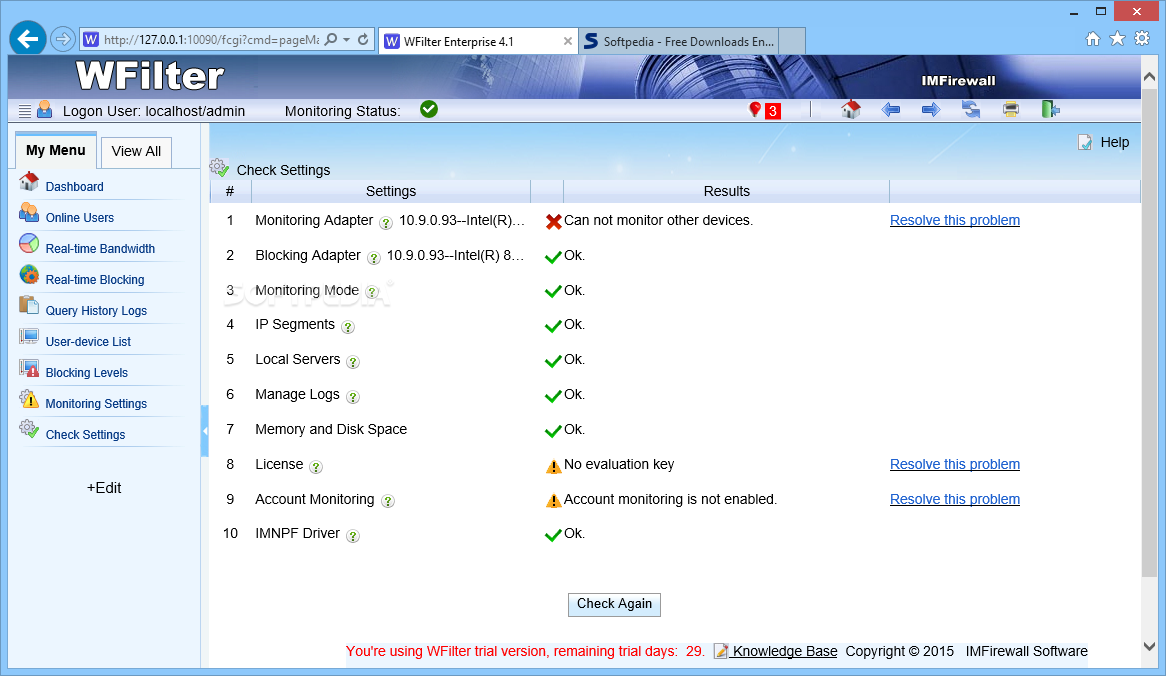Open help tip for IMNPF Driver
This screenshot has height=676, width=1166.
click(353, 535)
